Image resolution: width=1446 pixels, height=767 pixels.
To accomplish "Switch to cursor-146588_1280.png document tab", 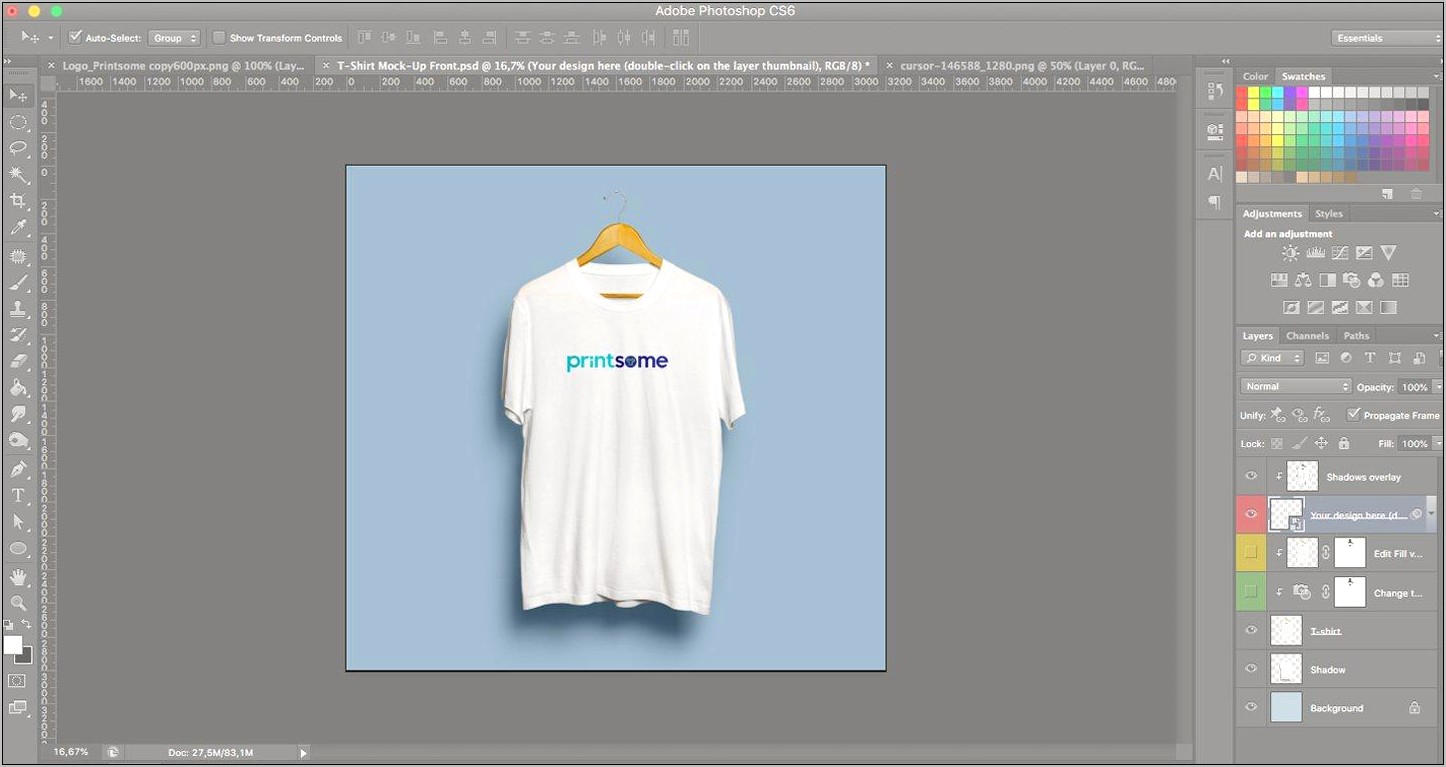I will point(1019,65).
